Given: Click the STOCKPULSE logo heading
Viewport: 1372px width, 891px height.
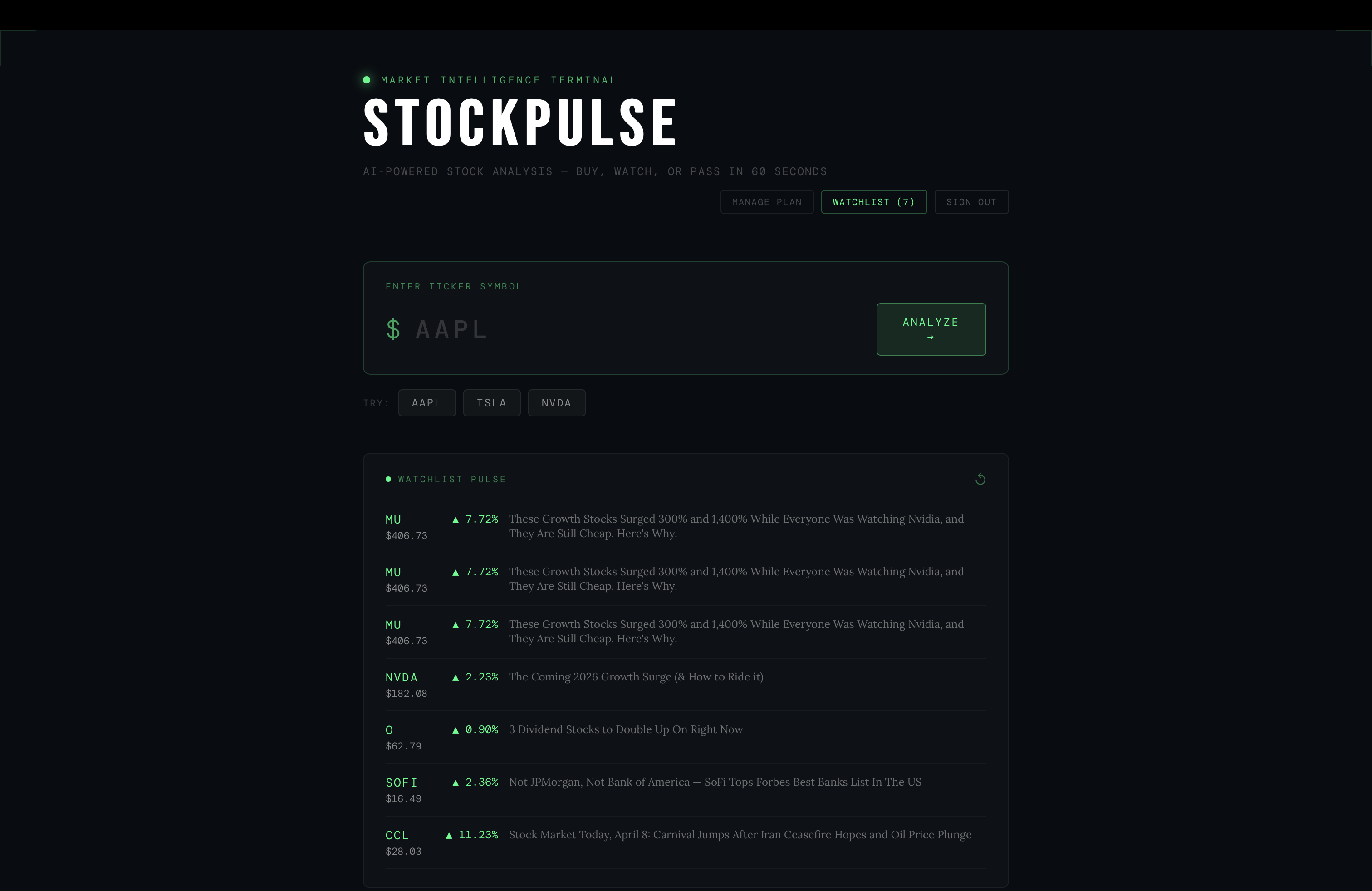Looking at the screenshot, I should 519,122.
